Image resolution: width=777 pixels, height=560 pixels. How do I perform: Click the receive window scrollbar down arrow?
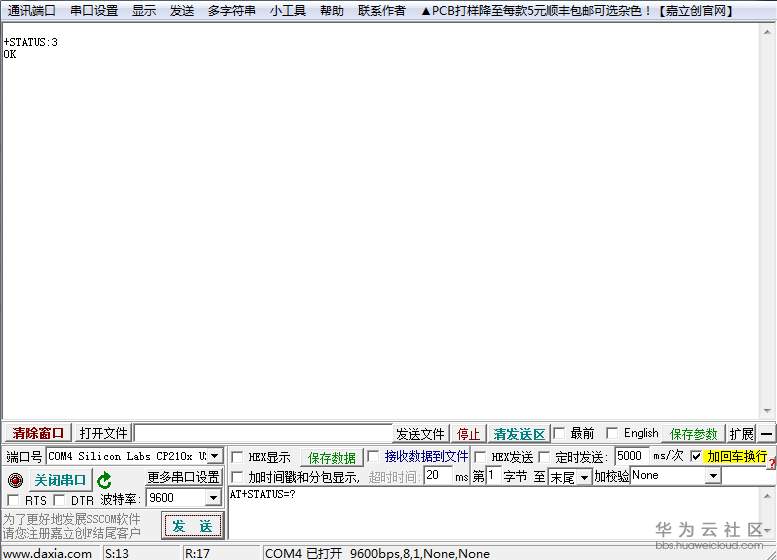click(x=767, y=411)
